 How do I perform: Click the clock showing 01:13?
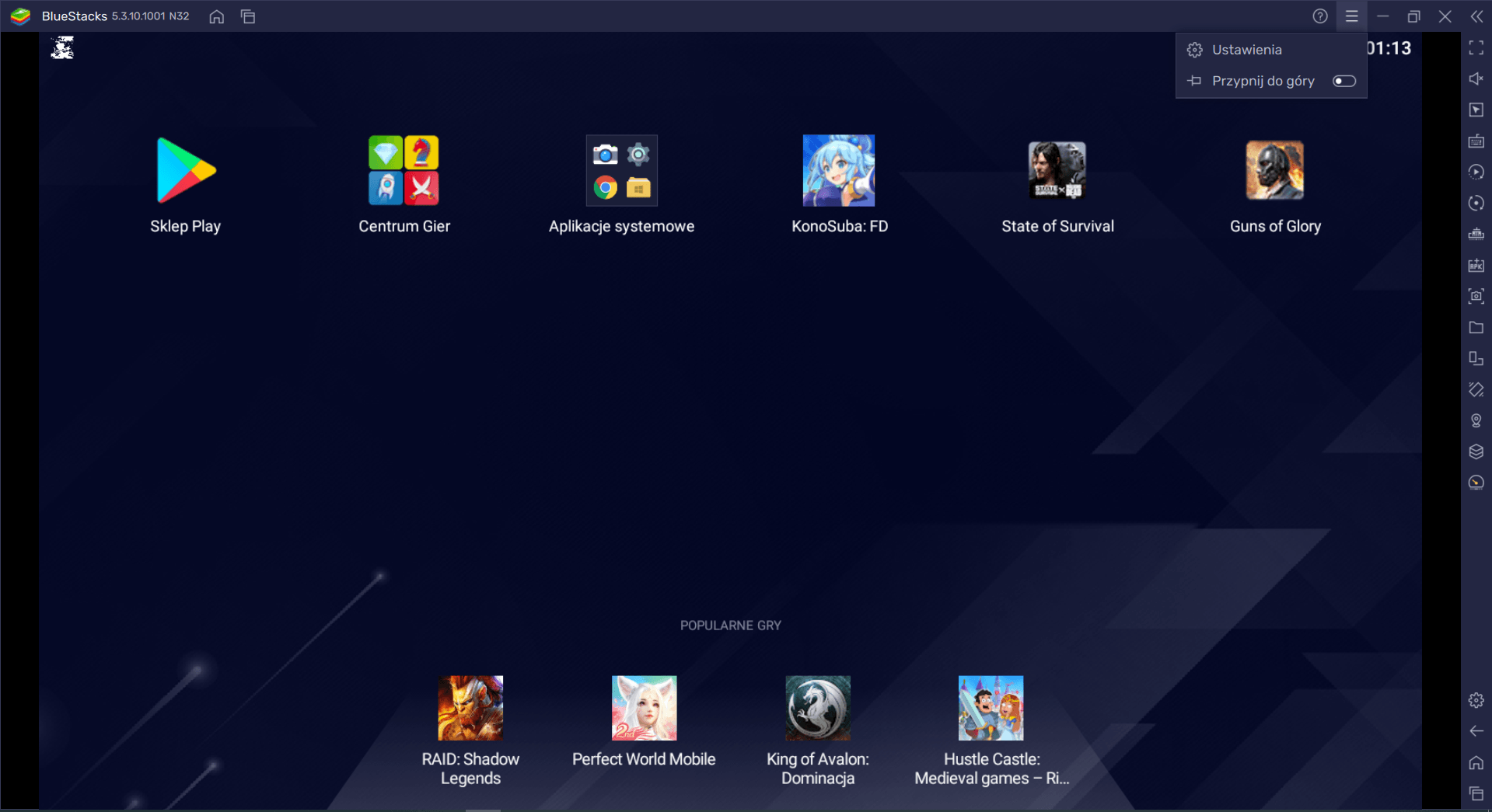coord(1389,48)
